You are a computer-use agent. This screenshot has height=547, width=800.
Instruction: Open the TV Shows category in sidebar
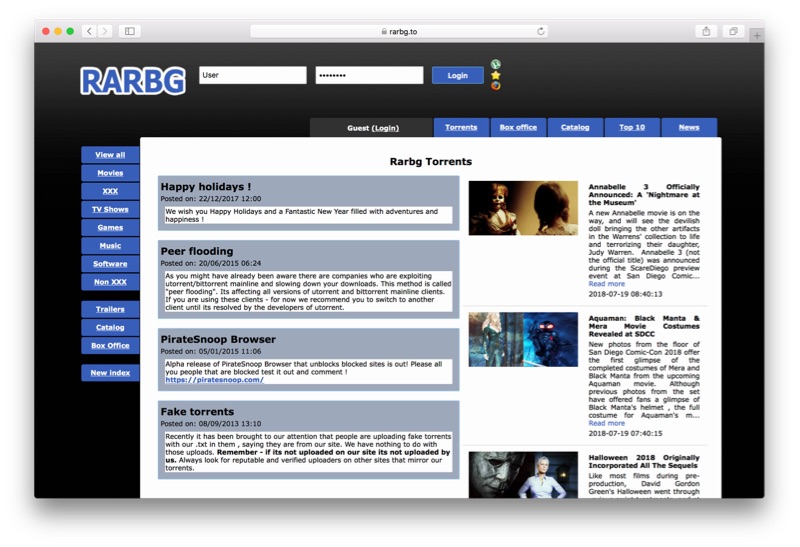[x=110, y=210]
